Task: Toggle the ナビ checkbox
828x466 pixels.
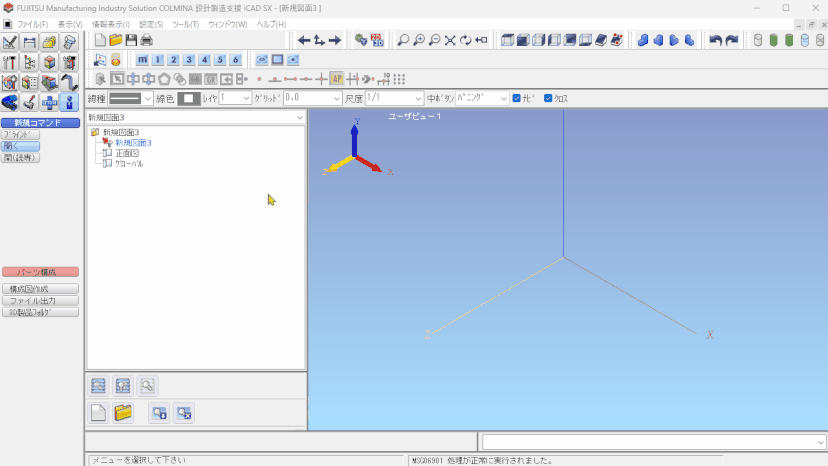Action: pos(516,98)
